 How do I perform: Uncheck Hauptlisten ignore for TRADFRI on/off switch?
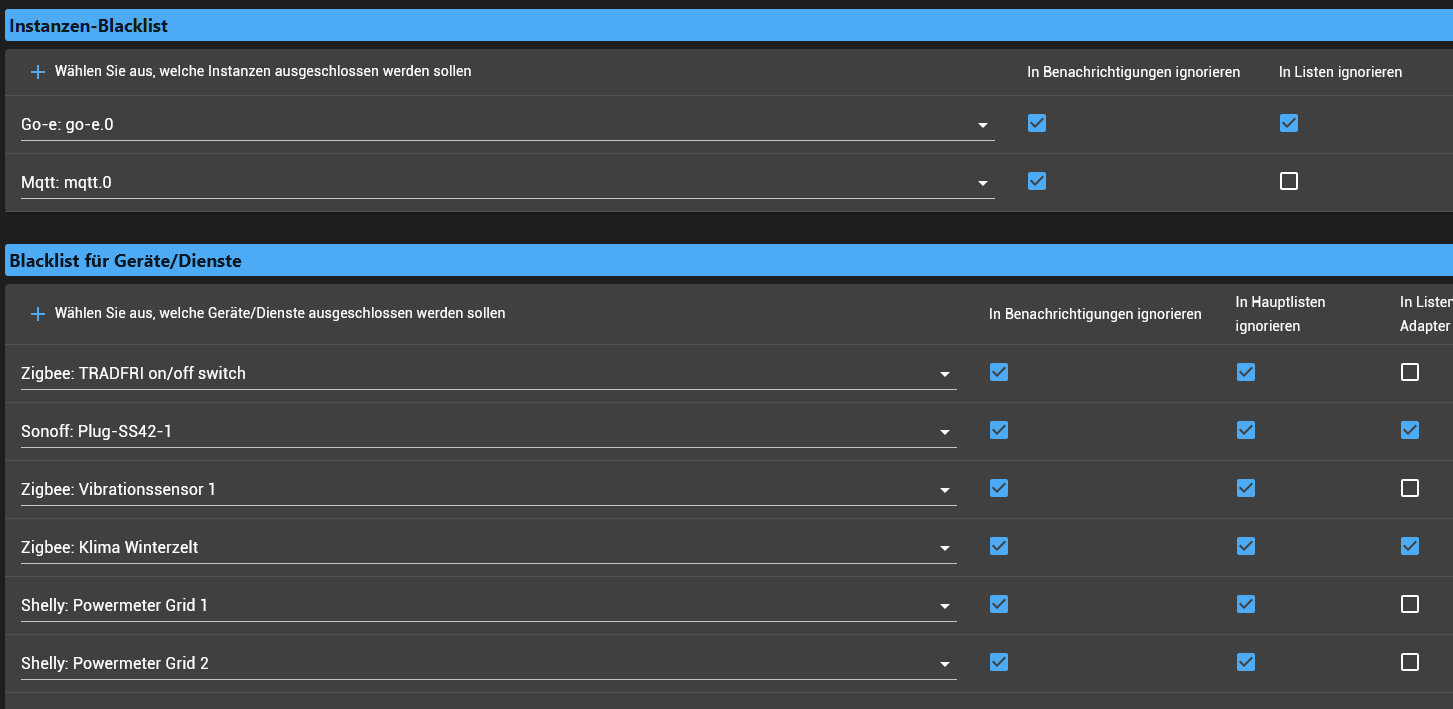tap(1246, 372)
